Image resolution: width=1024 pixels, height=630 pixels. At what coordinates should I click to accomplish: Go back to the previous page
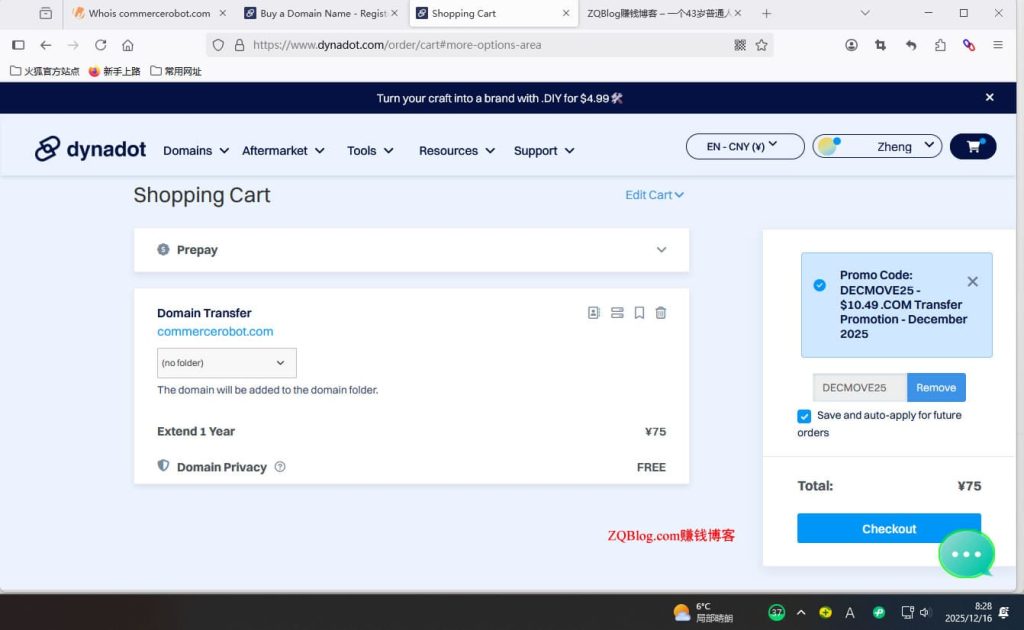point(46,45)
